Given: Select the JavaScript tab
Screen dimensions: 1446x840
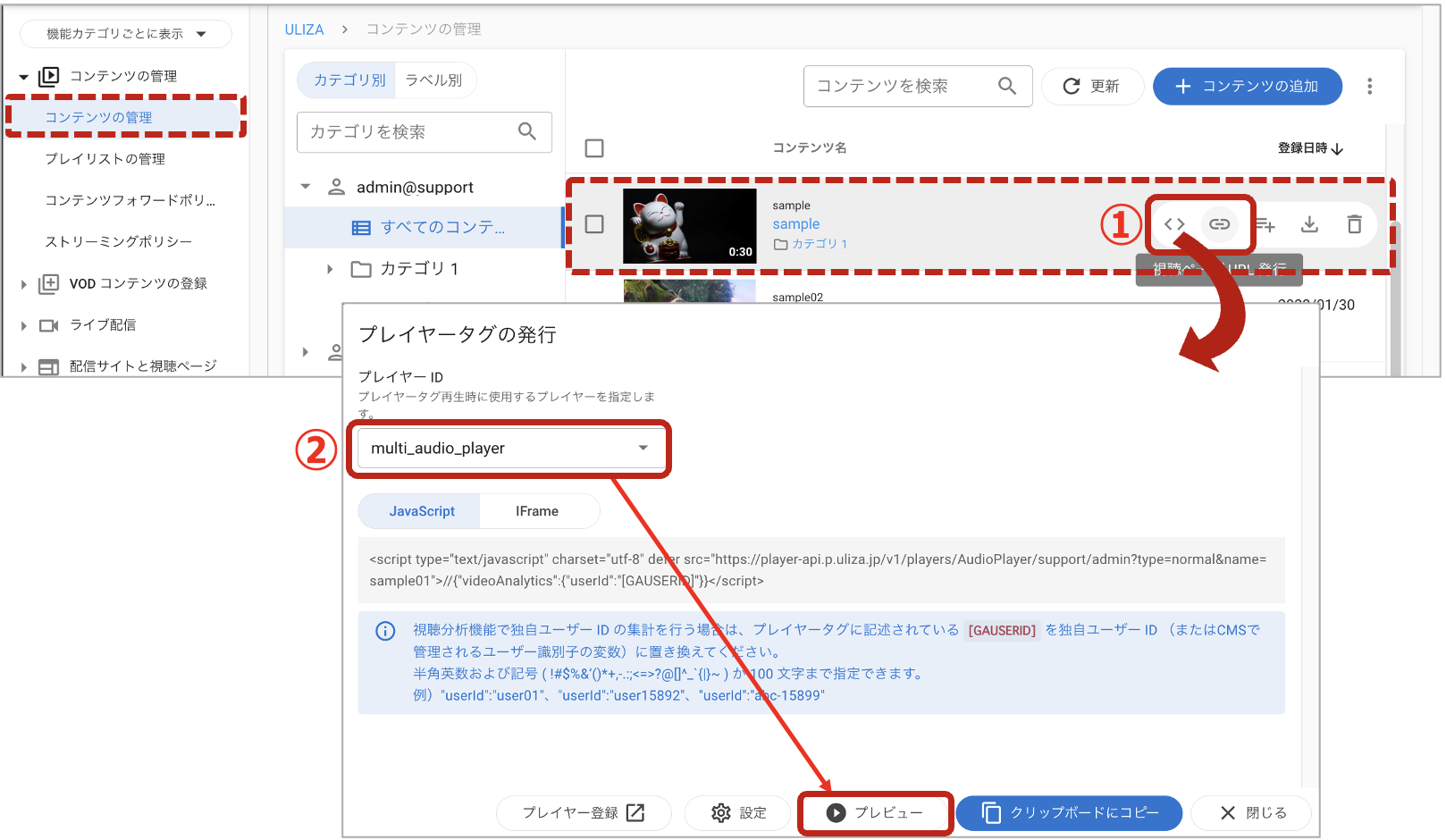Looking at the screenshot, I should (421, 511).
